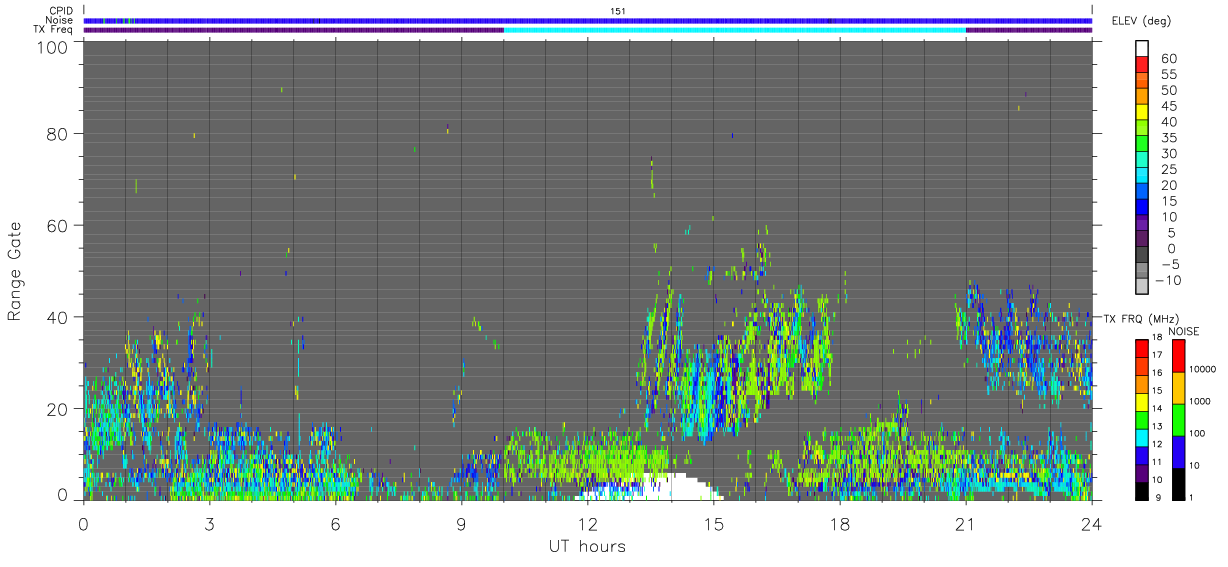This screenshot has width=1228, height=567.
Task: Pick the red segment of TX FRQ colorbar
Action: click(x=1142, y=348)
